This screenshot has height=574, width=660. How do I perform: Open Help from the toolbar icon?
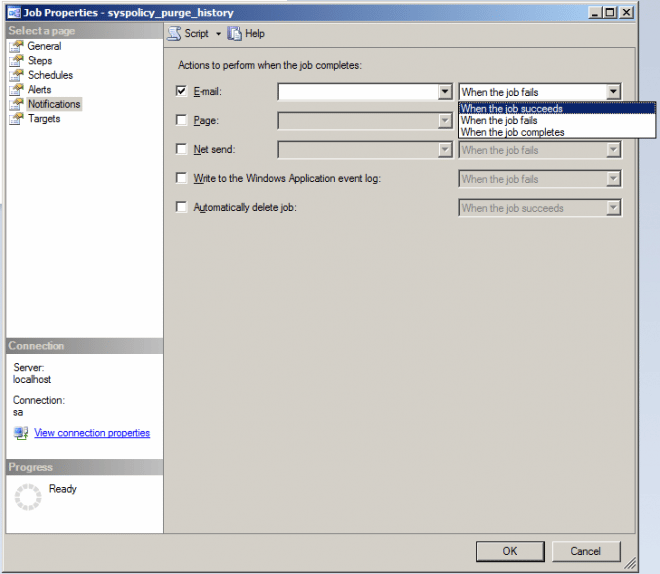tap(235, 33)
